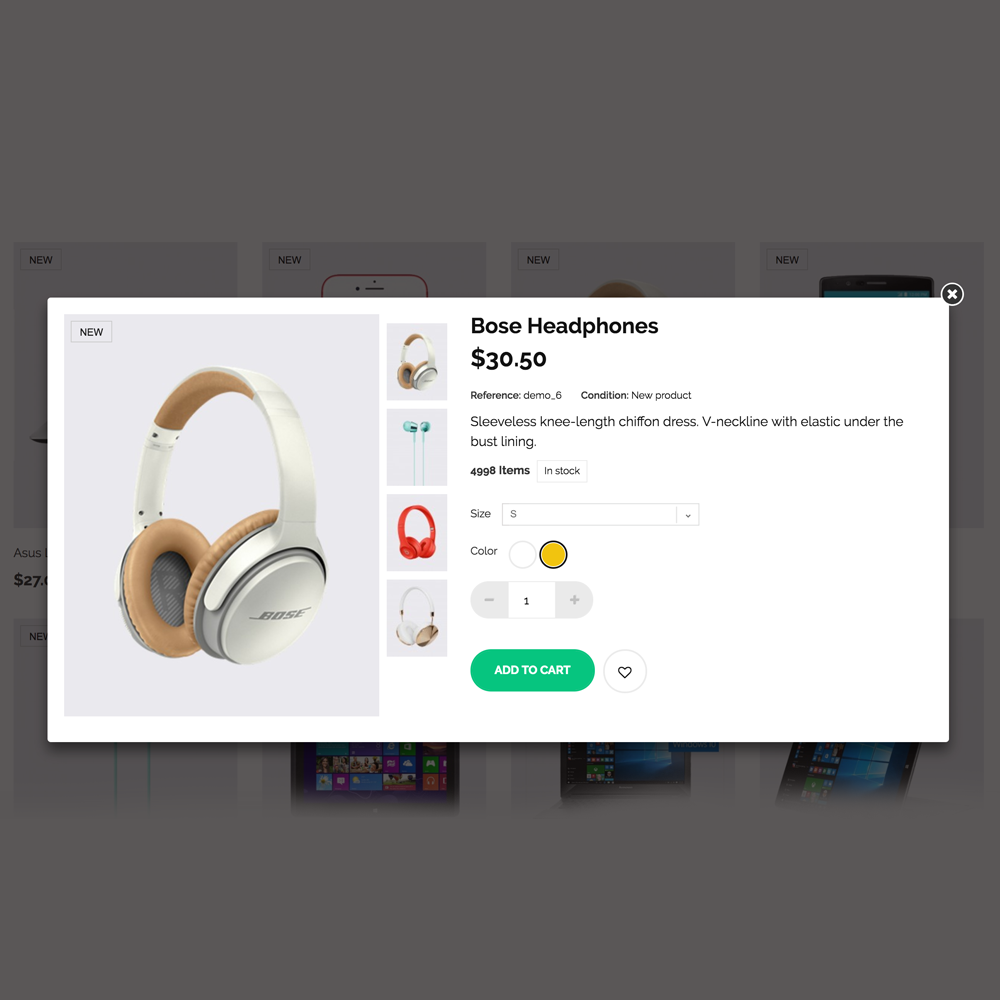The width and height of the screenshot is (1000, 1000).
Task: Increase quantity with plus button
Action: coord(574,599)
